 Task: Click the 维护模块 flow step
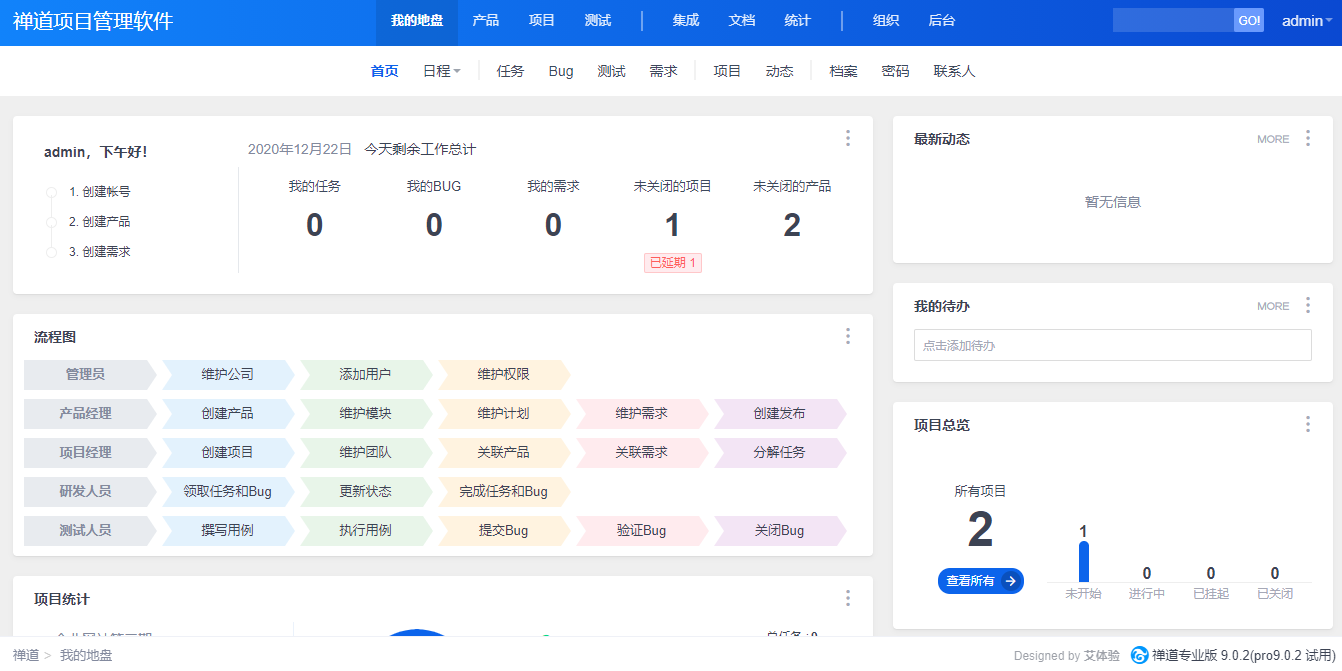366,413
